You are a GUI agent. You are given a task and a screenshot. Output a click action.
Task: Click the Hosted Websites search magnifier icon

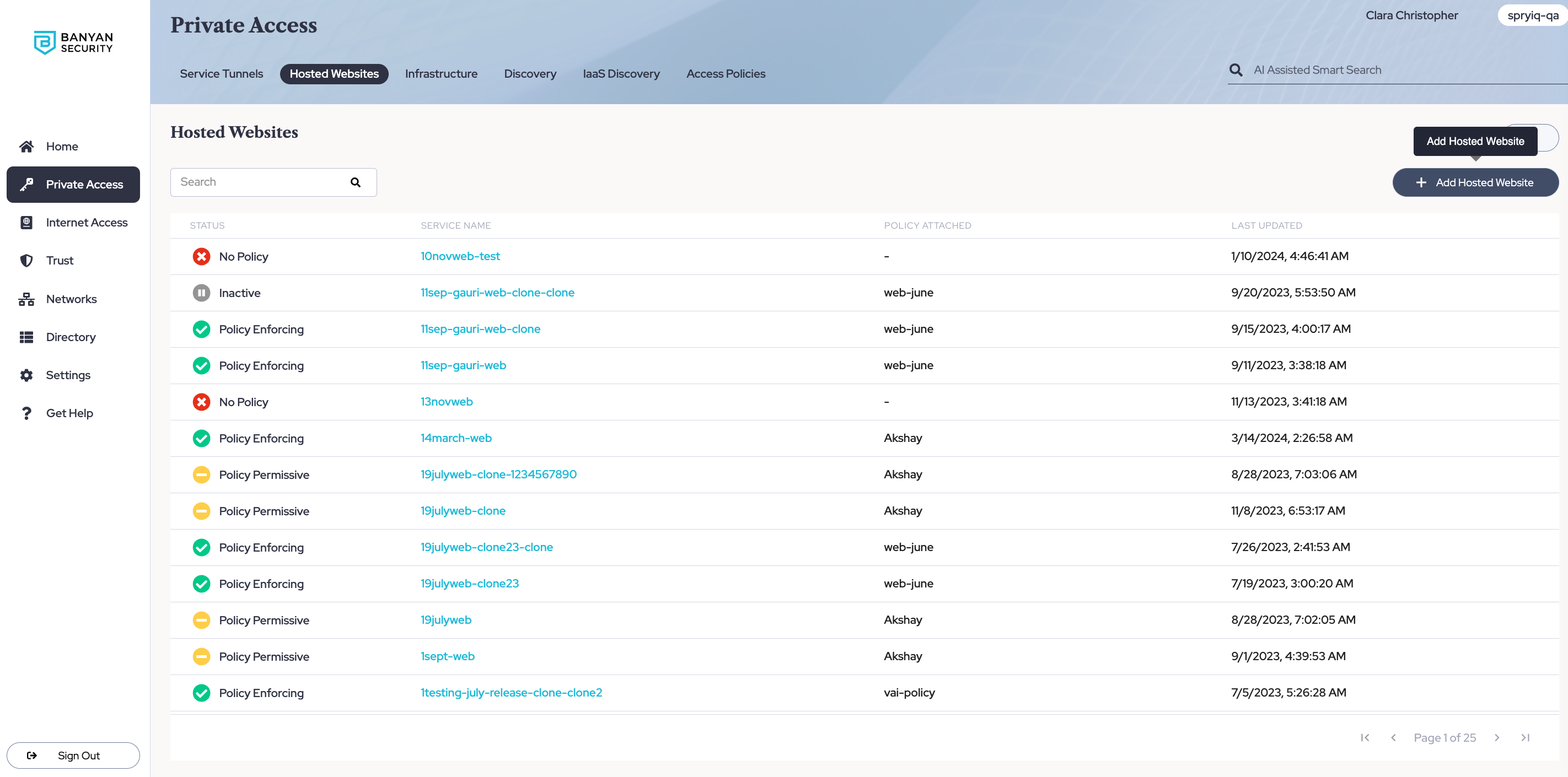coord(356,182)
